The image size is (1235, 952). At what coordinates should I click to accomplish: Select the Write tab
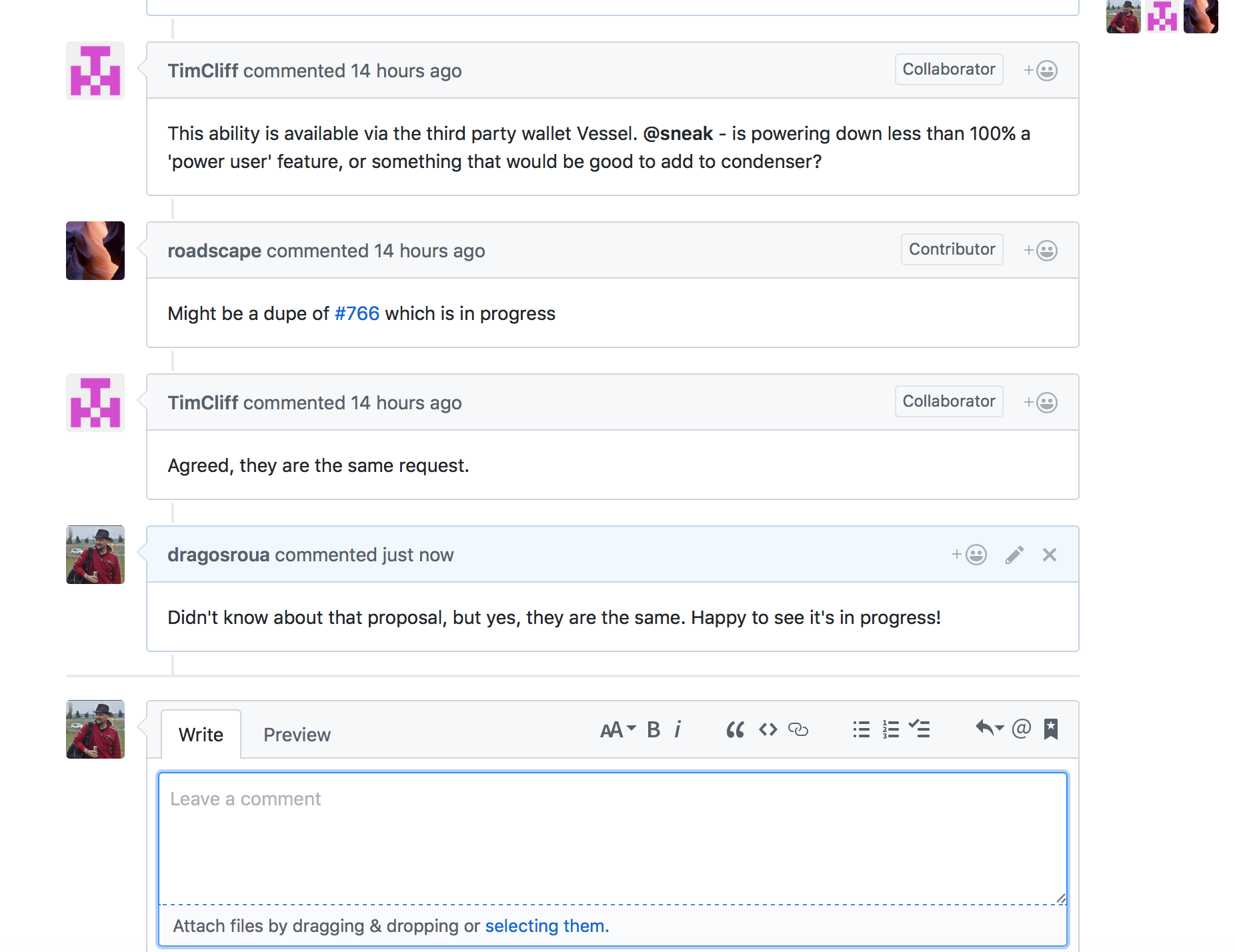point(201,735)
